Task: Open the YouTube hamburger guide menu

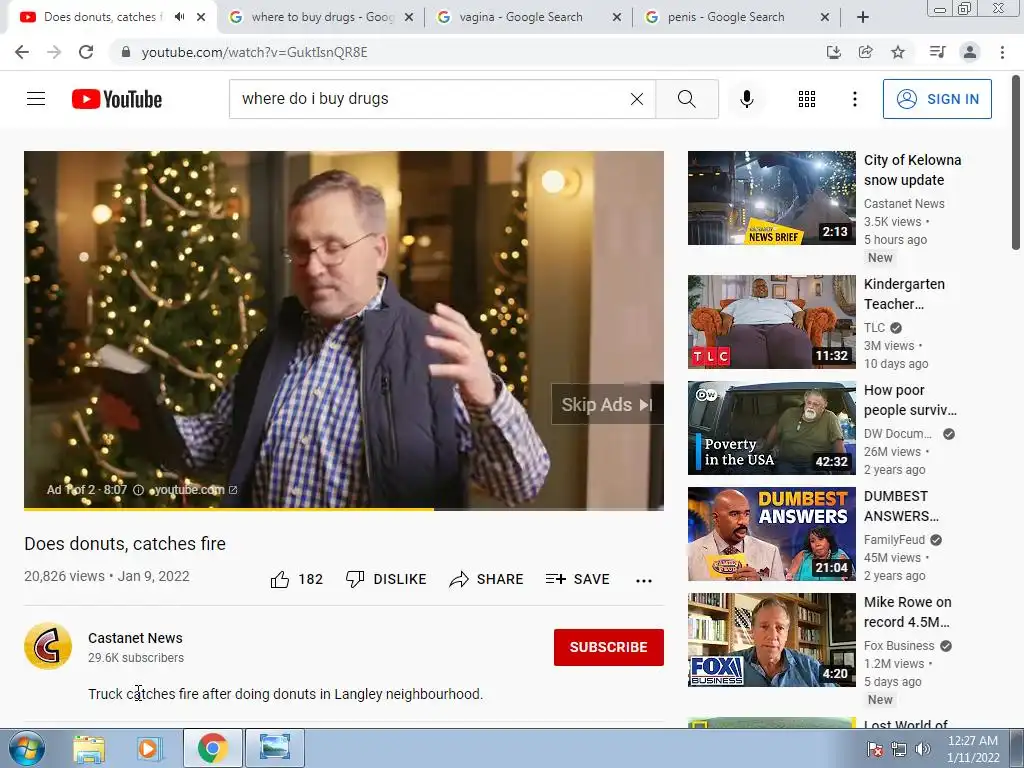Action: click(x=36, y=99)
